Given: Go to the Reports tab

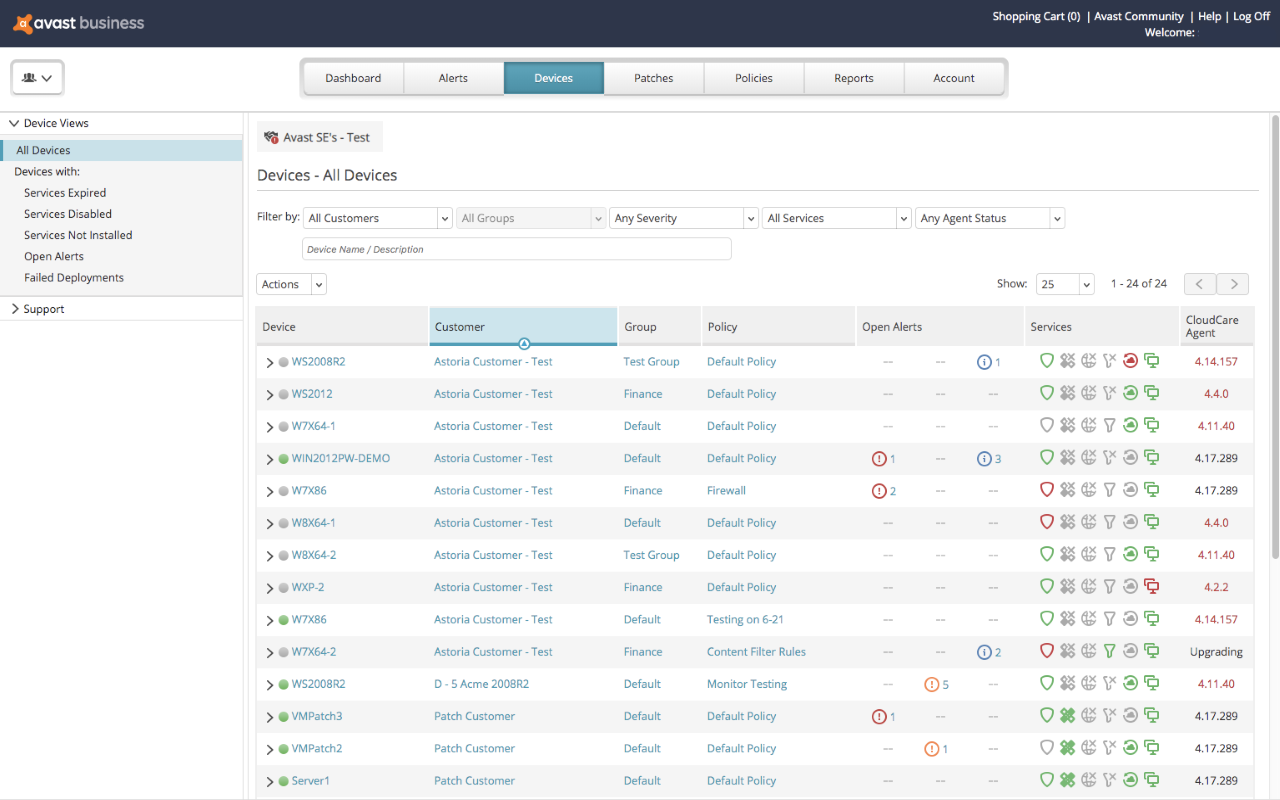Looking at the screenshot, I should click(x=854, y=78).
